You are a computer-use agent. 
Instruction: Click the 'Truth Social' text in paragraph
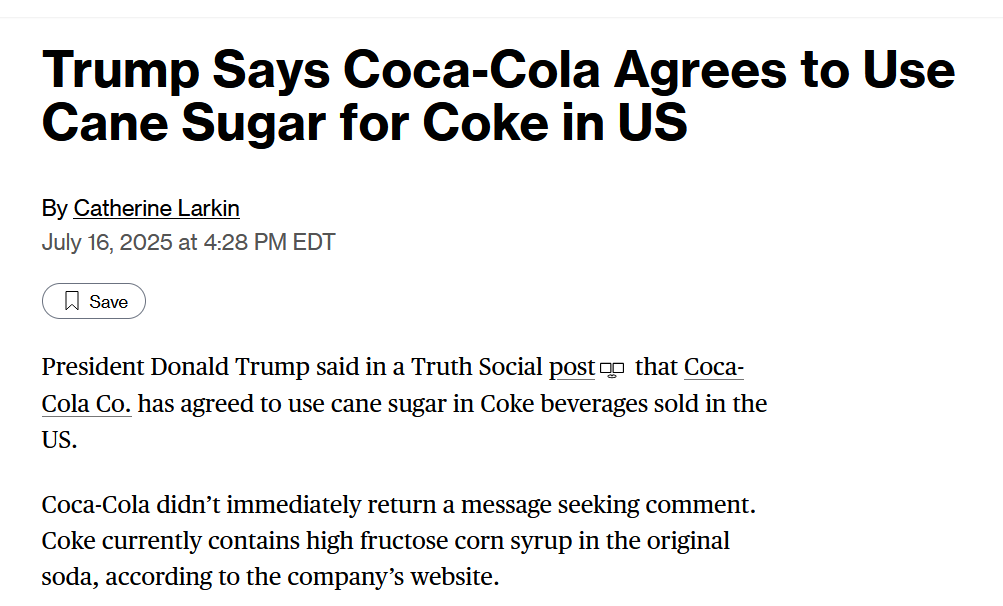point(476,367)
